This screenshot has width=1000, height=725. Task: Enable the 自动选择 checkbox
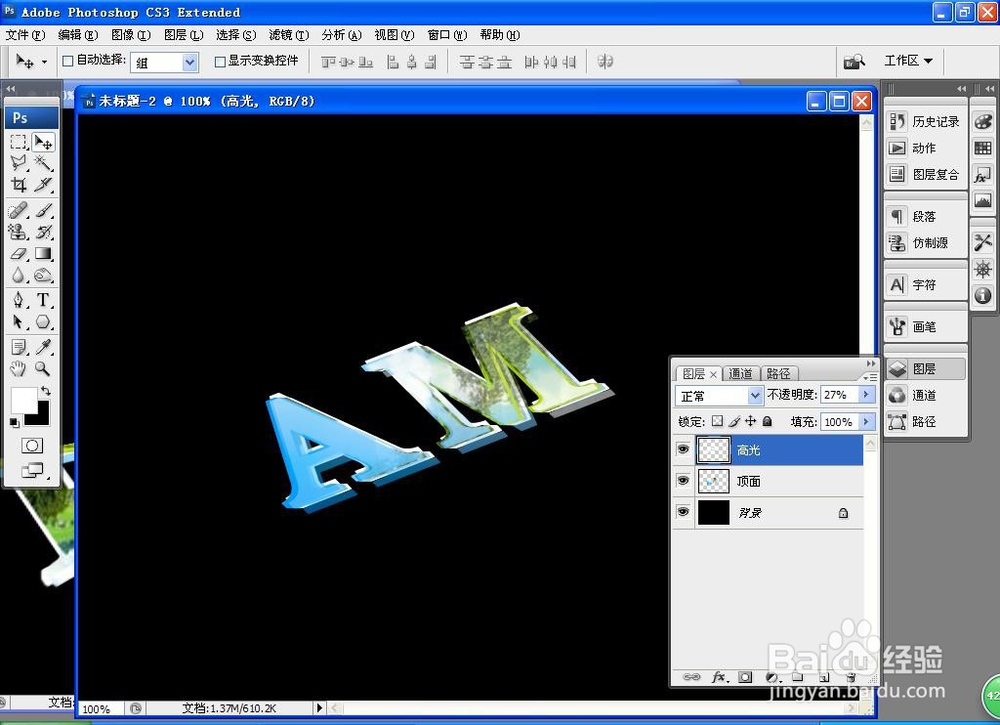68,61
